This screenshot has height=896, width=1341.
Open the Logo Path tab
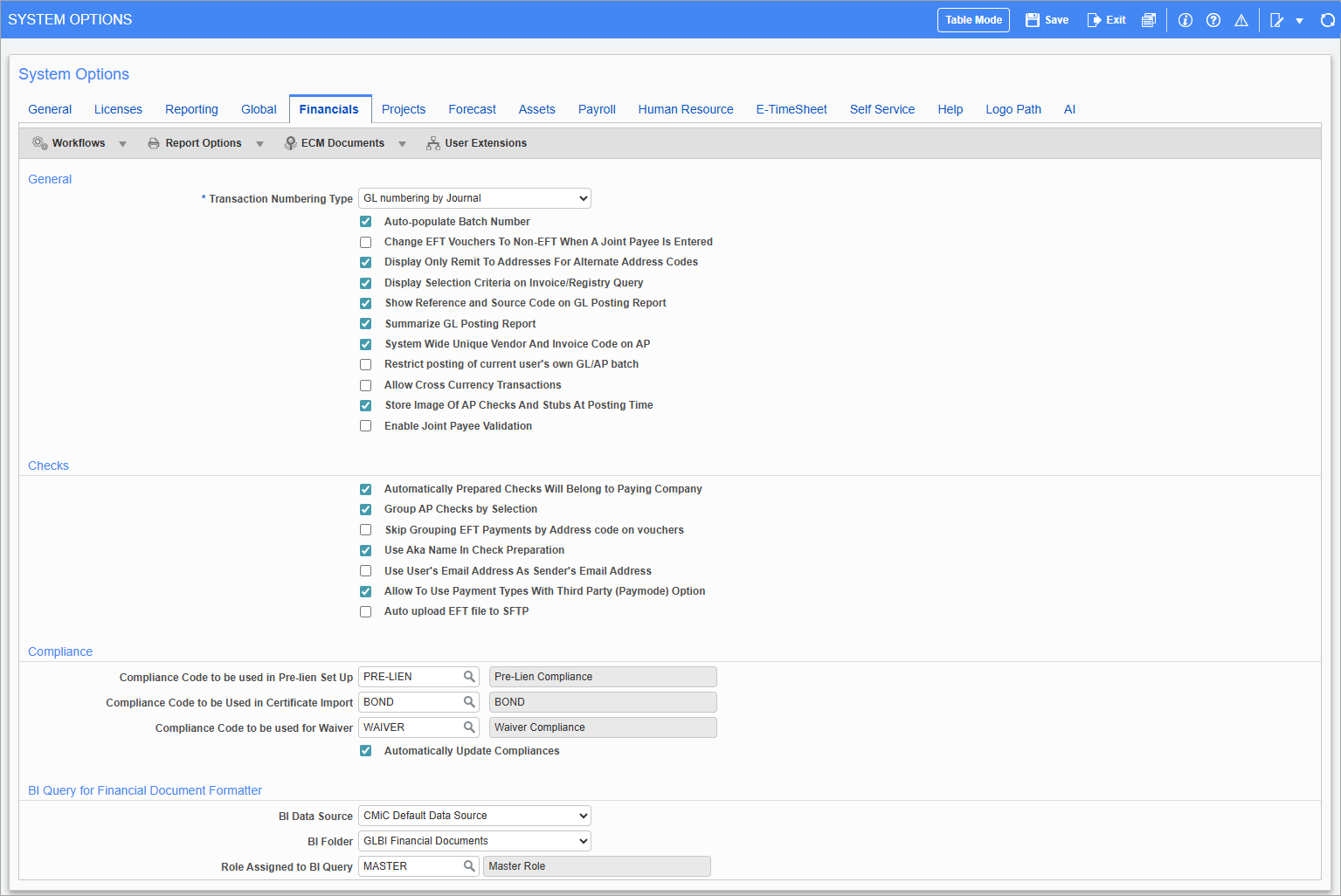pos(1013,109)
